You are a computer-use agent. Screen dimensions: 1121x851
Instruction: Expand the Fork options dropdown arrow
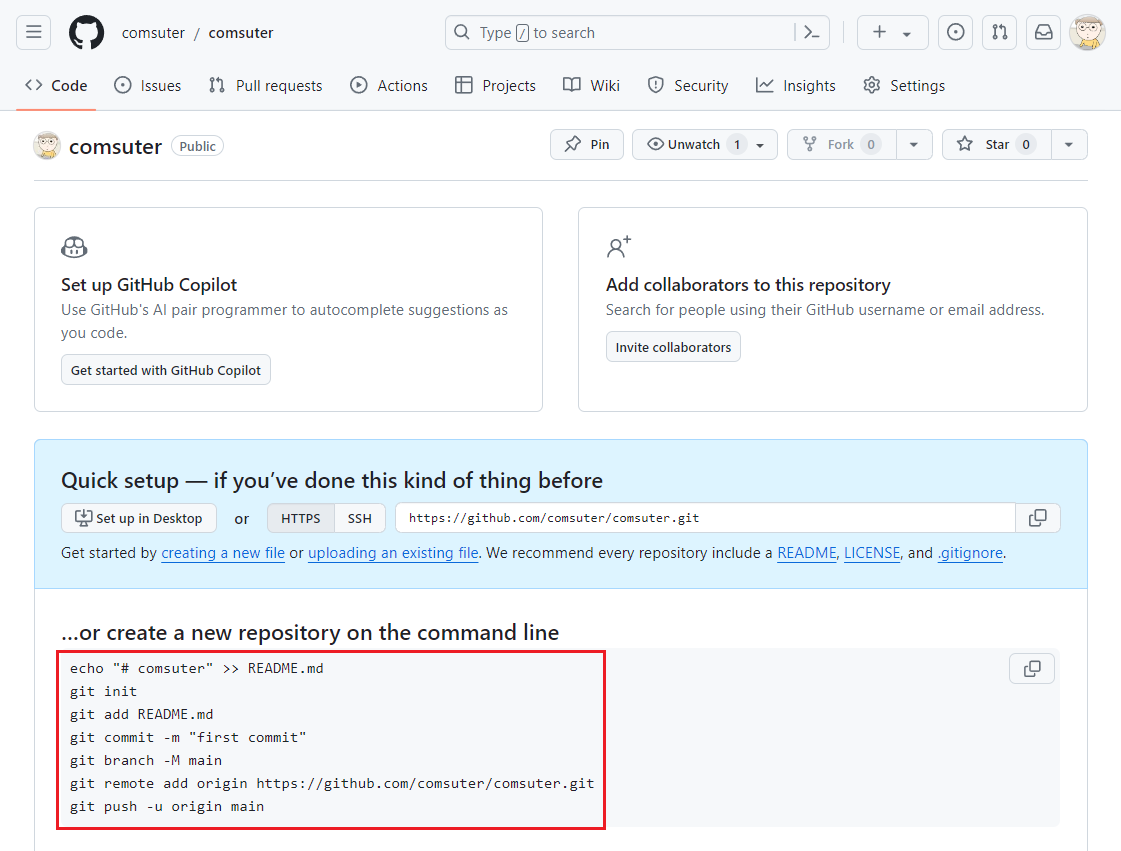point(914,144)
